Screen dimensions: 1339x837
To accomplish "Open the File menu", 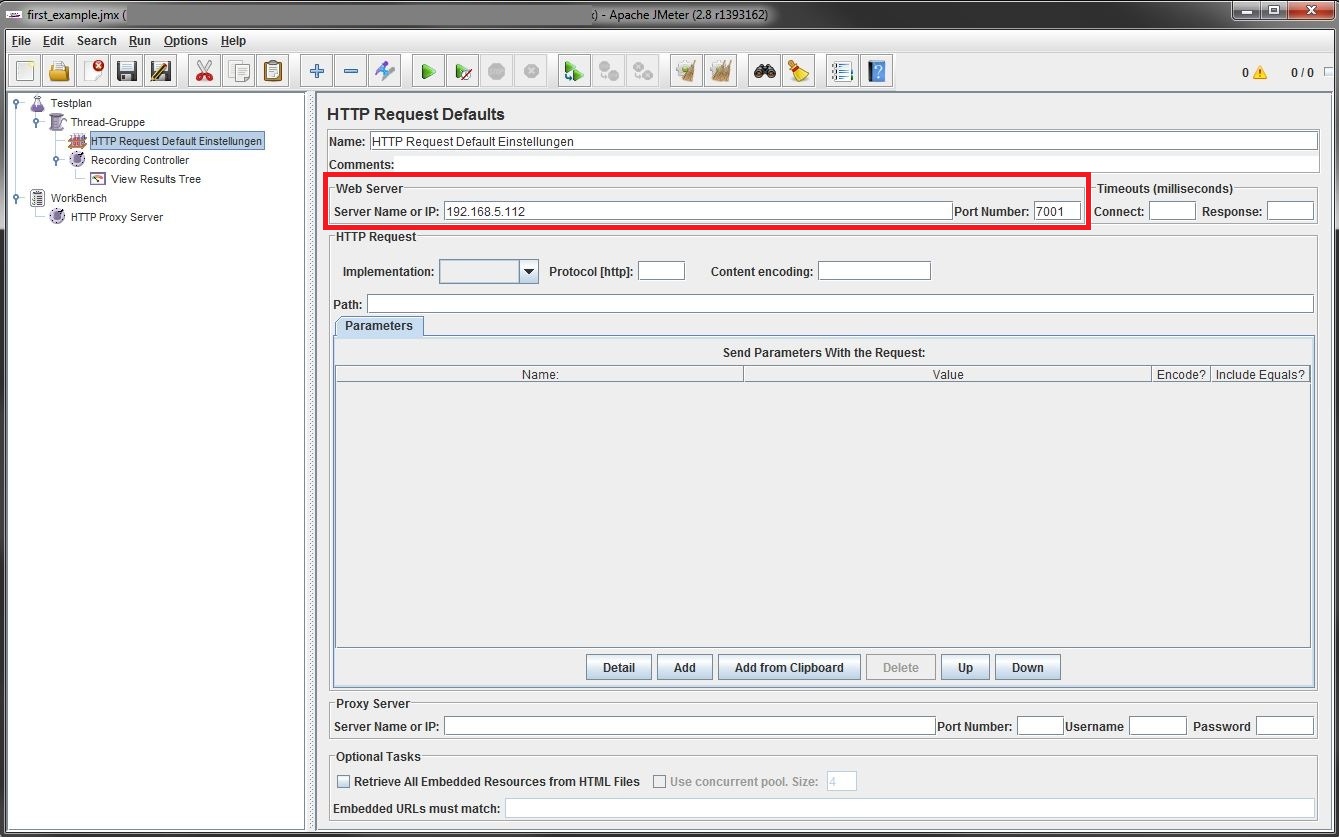I will pyautogui.click(x=21, y=41).
